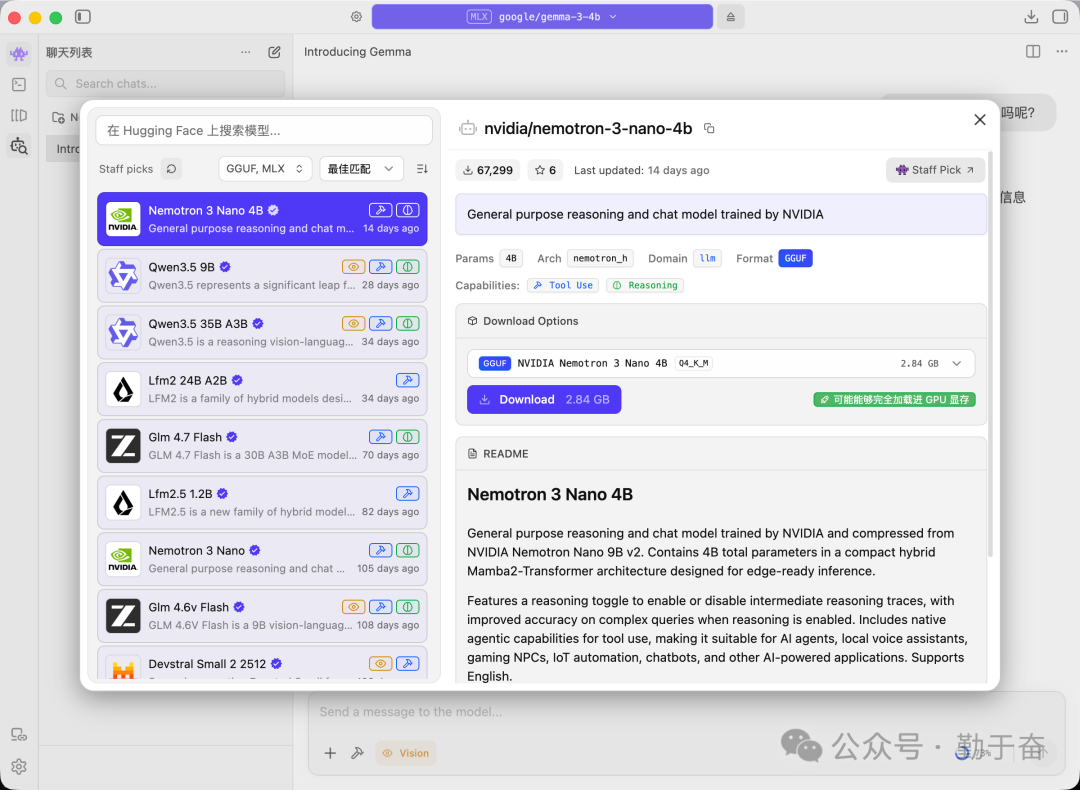Click the Reasoning capability tag

coord(645,285)
